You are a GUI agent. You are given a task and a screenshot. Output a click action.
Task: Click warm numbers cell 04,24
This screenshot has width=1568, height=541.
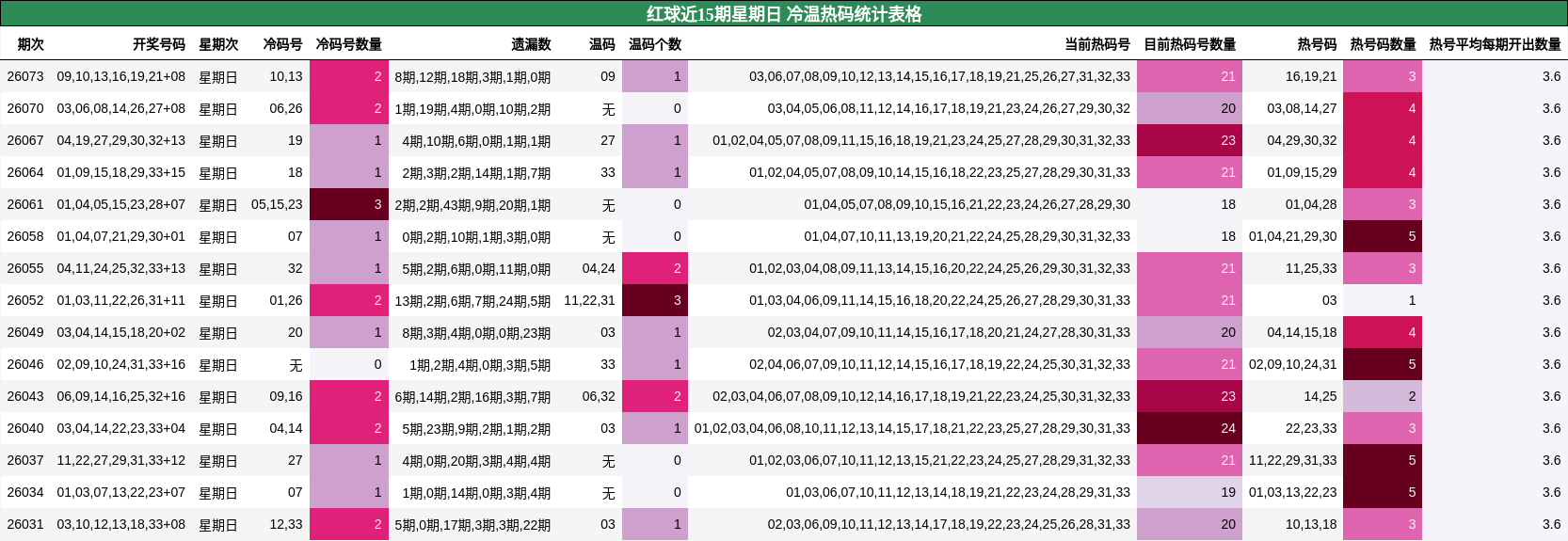tap(599, 268)
